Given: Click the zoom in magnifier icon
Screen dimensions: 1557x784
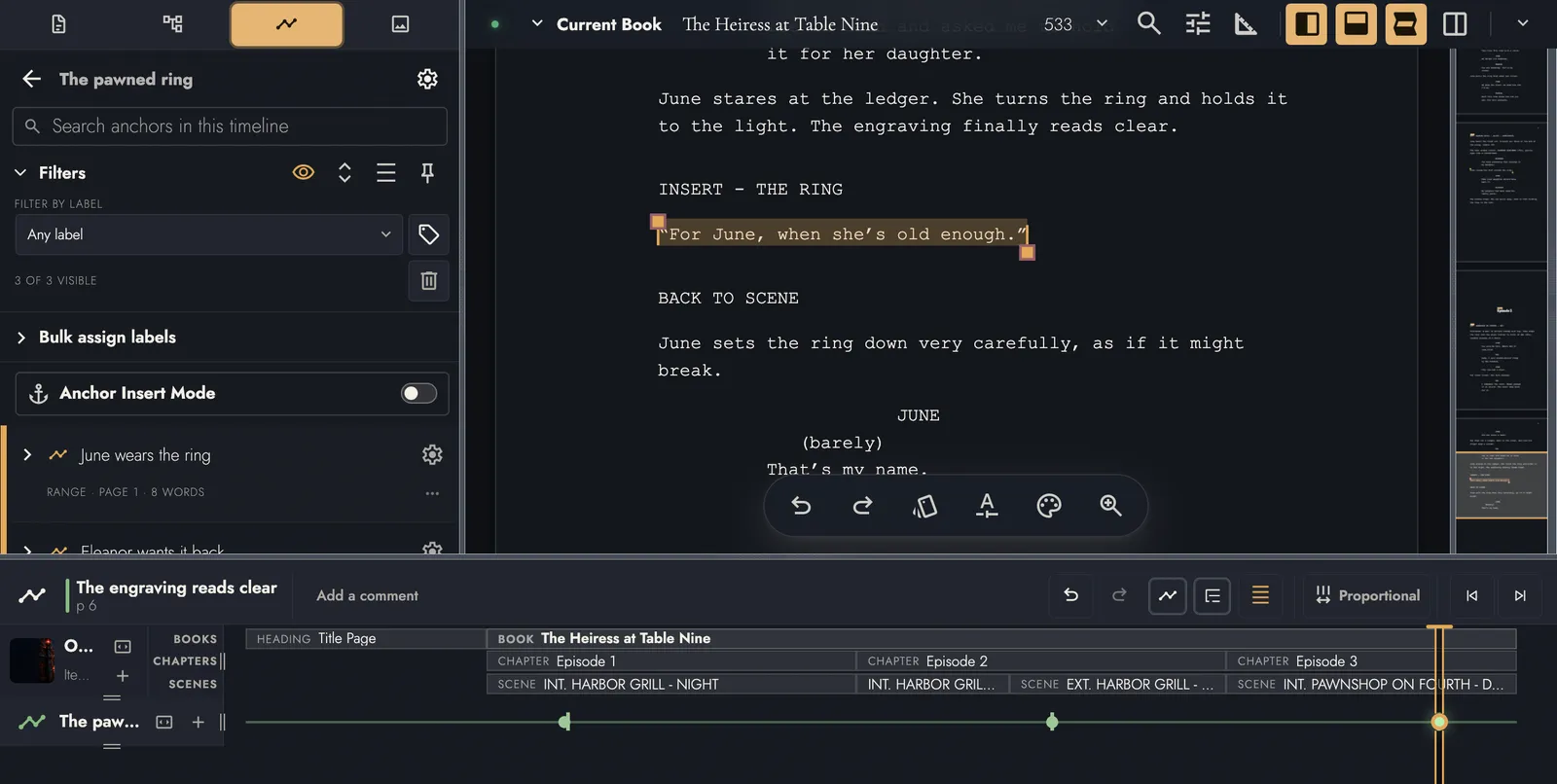Looking at the screenshot, I should [1110, 506].
